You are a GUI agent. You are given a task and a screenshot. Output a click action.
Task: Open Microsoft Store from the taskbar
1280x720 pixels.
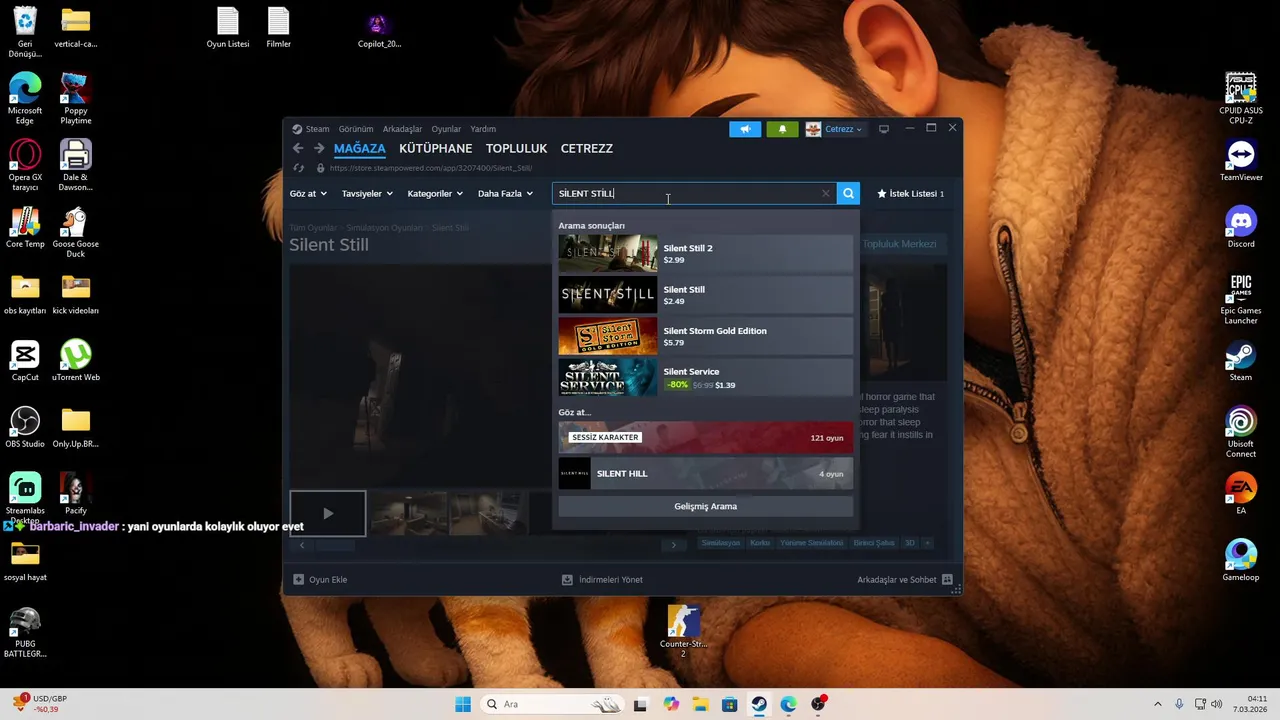point(729,704)
